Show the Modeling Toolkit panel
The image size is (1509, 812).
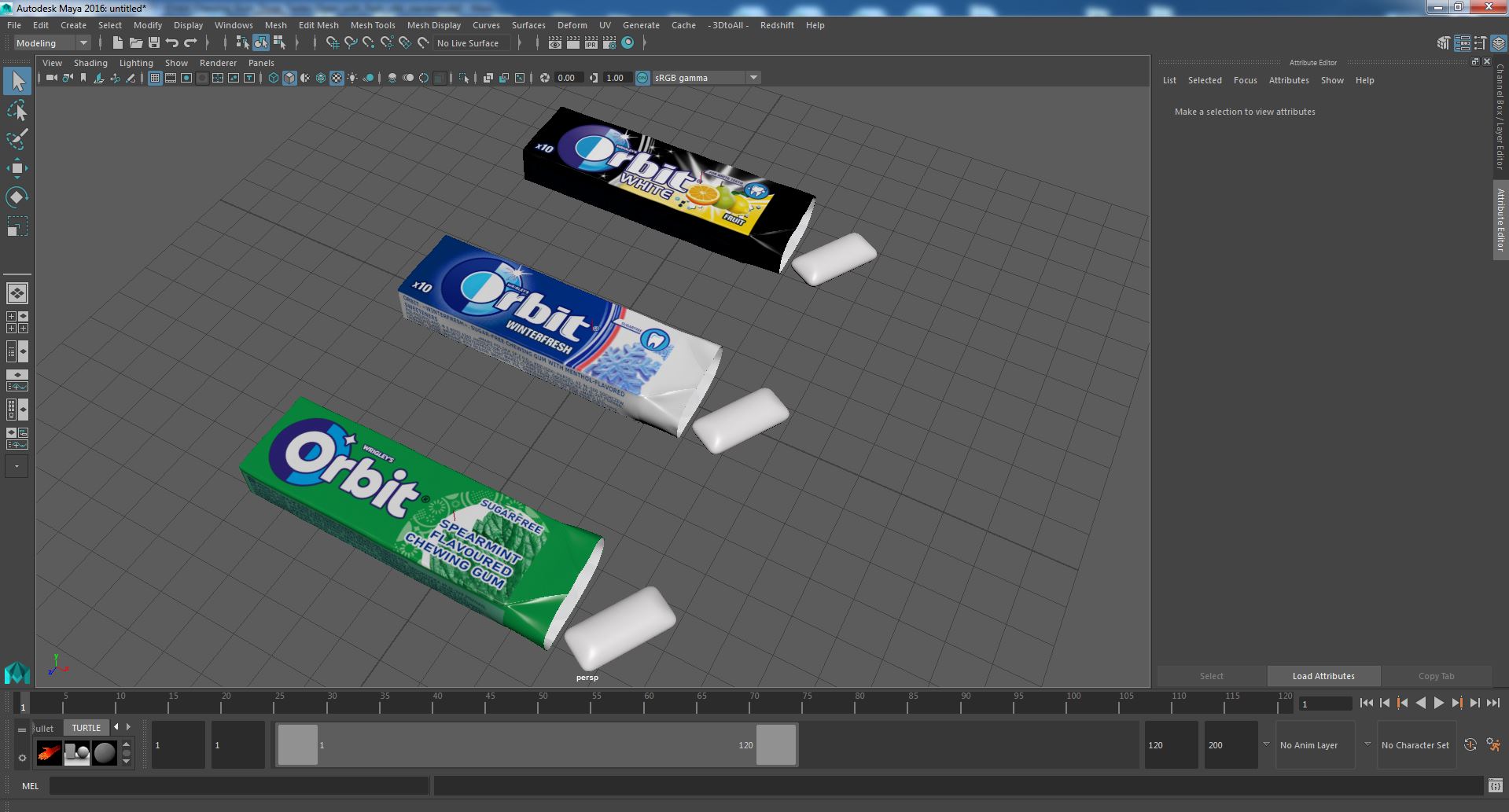1444,43
